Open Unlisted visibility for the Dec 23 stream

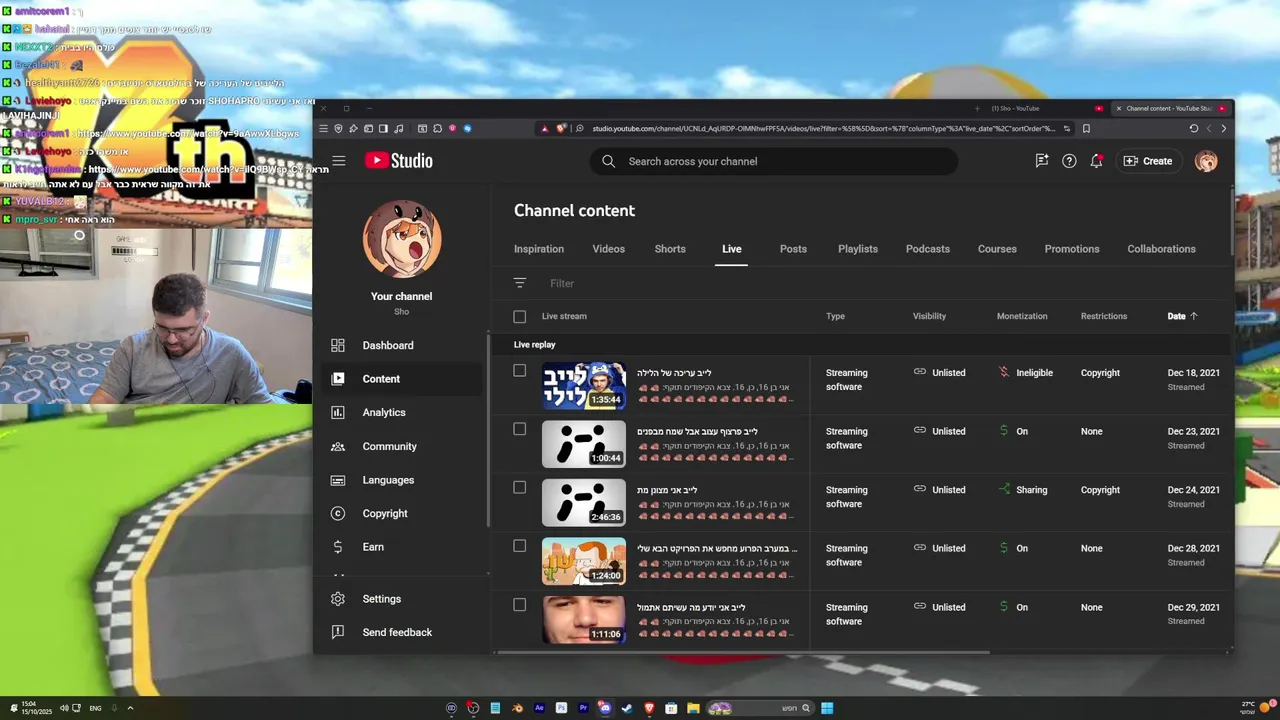[x=940, y=431]
